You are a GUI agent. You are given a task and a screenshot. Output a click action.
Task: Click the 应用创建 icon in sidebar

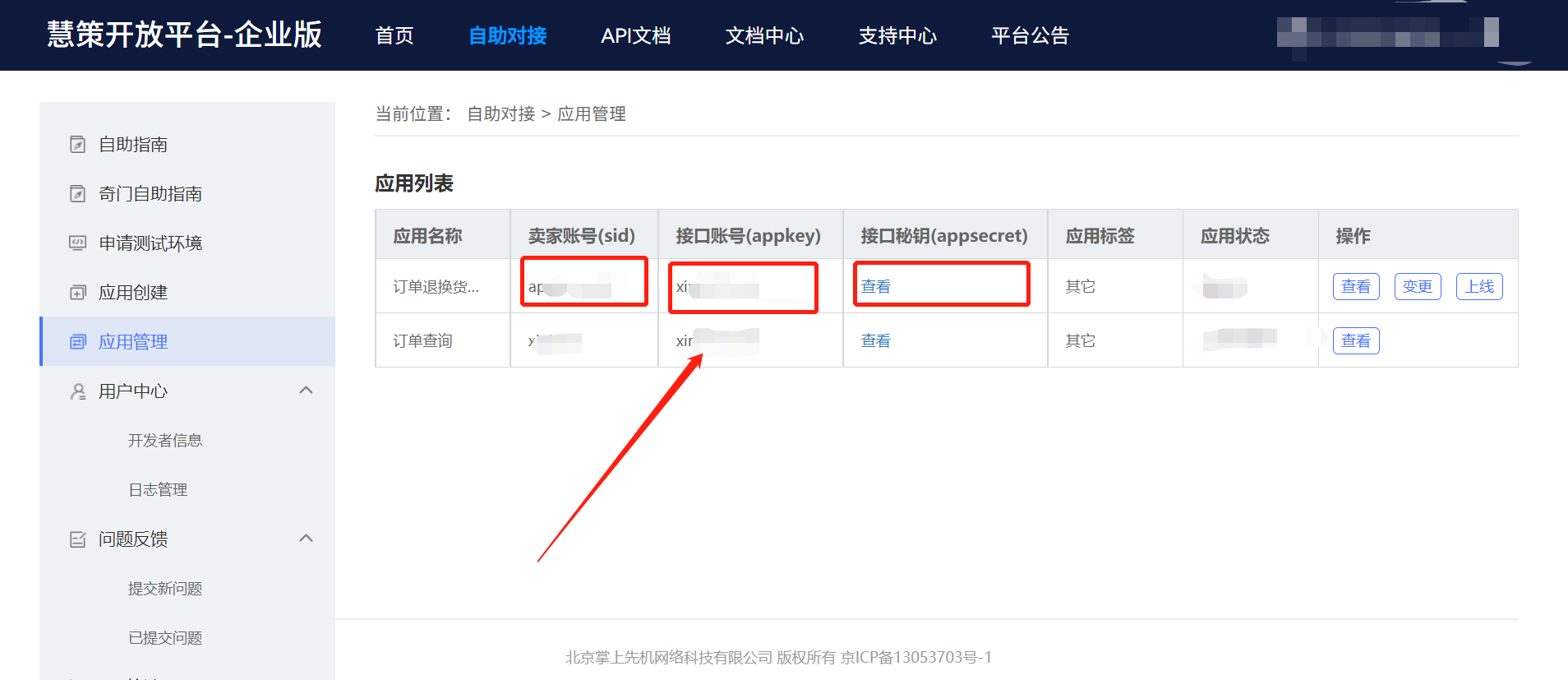point(77,293)
